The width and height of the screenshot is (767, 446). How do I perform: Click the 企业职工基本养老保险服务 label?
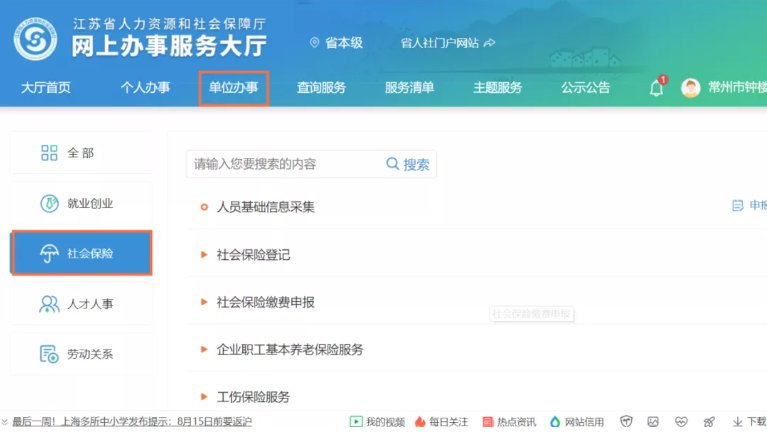pyautogui.click(x=290, y=349)
